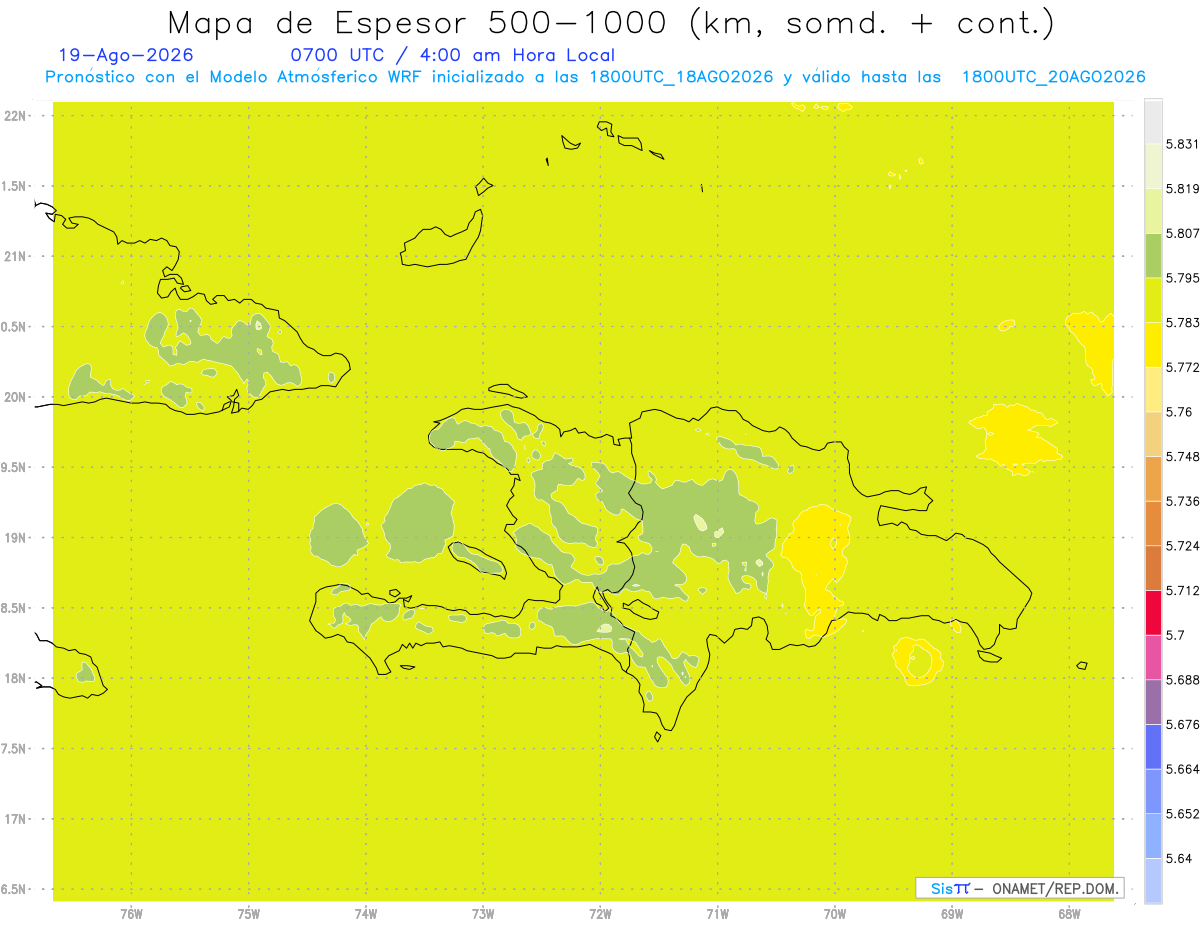The height and width of the screenshot is (927, 1200).
Task: Click the 75W longitude axis label
Action: click(x=248, y=914)
